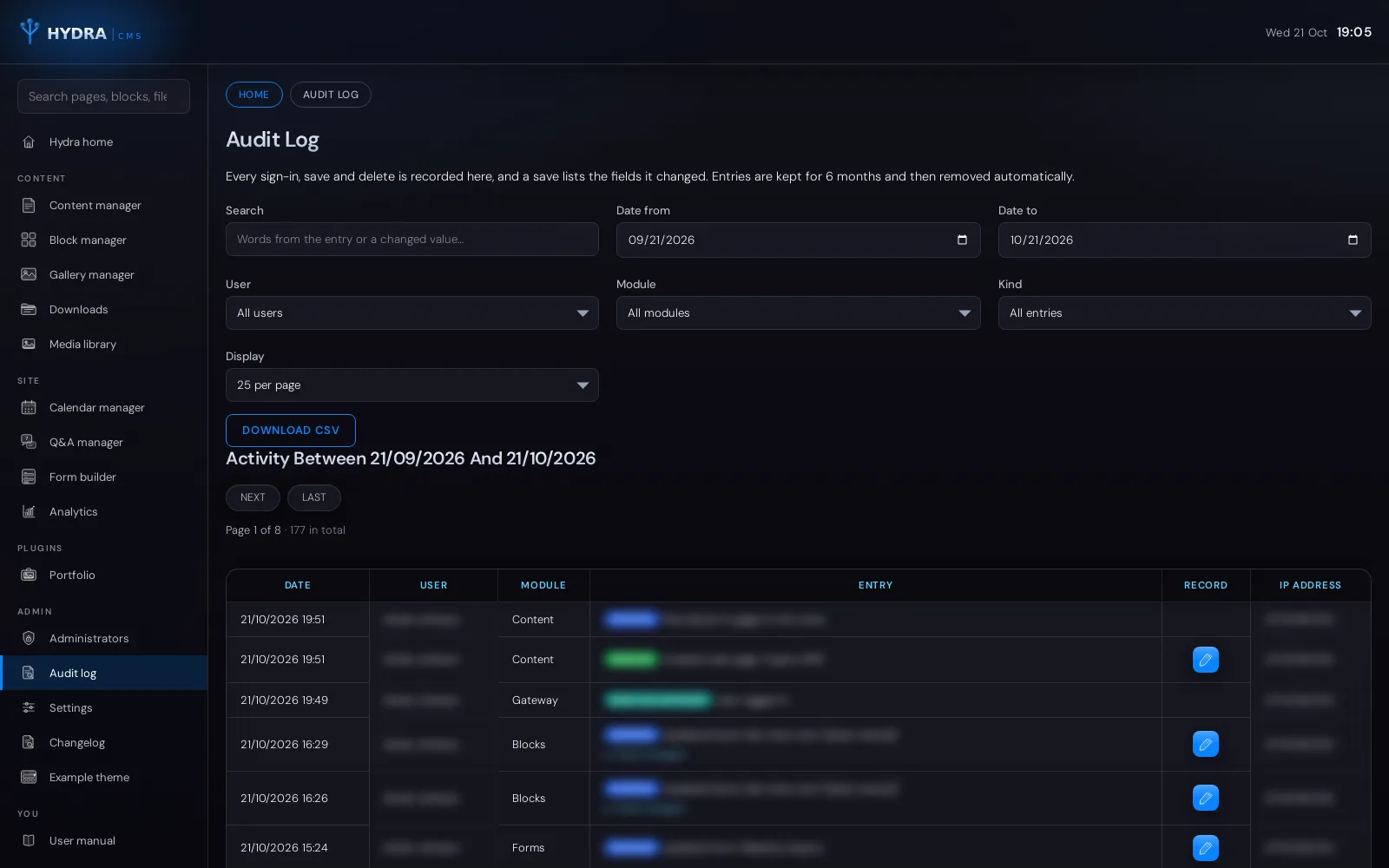Open the record for the 15:24 Forms entry
1389x868 pixels.
pos(1206,848)
